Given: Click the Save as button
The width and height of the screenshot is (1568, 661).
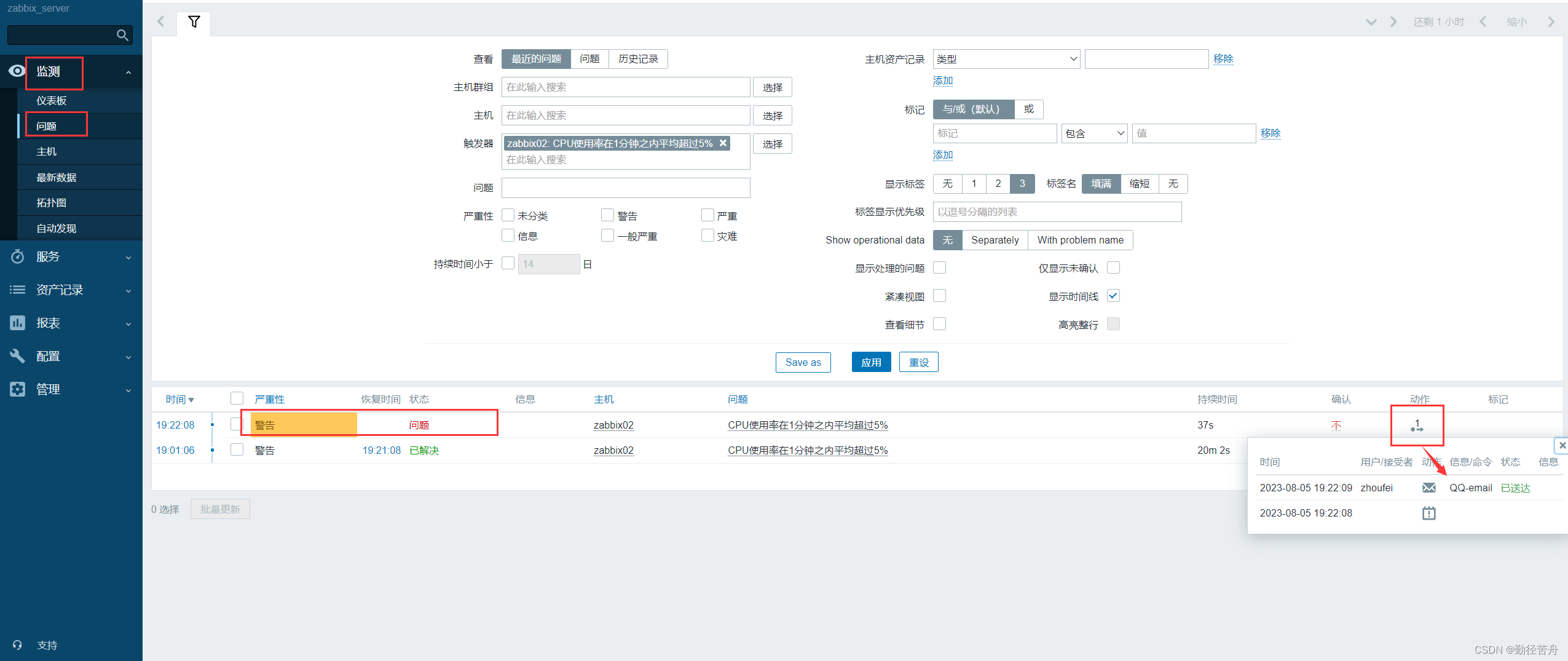Looking at the screenshot, I should 803,362.
